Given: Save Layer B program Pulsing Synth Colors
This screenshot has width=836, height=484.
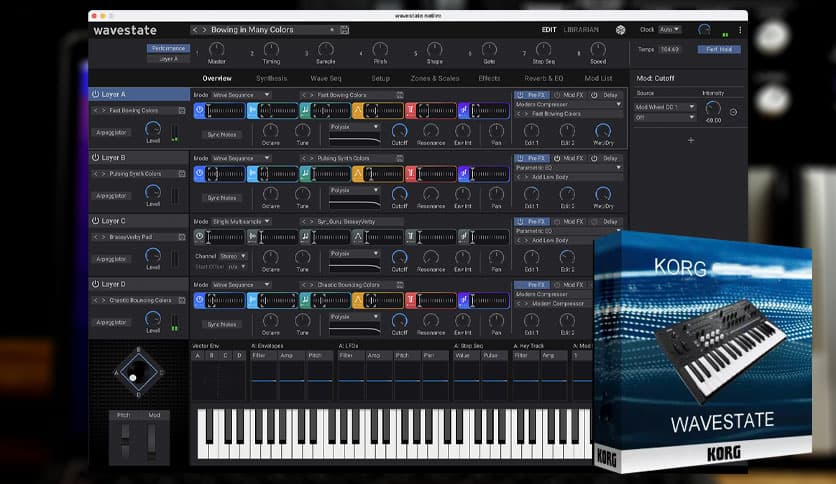Looking at the screenshot, I should 182,174.
